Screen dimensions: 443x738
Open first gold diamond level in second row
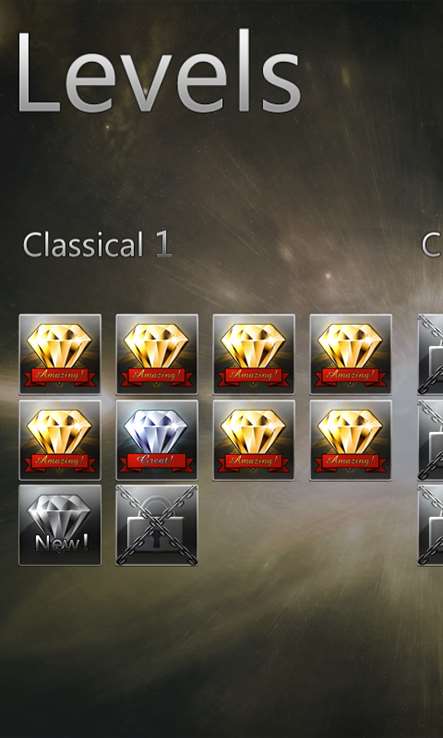(x=60, y=440)
